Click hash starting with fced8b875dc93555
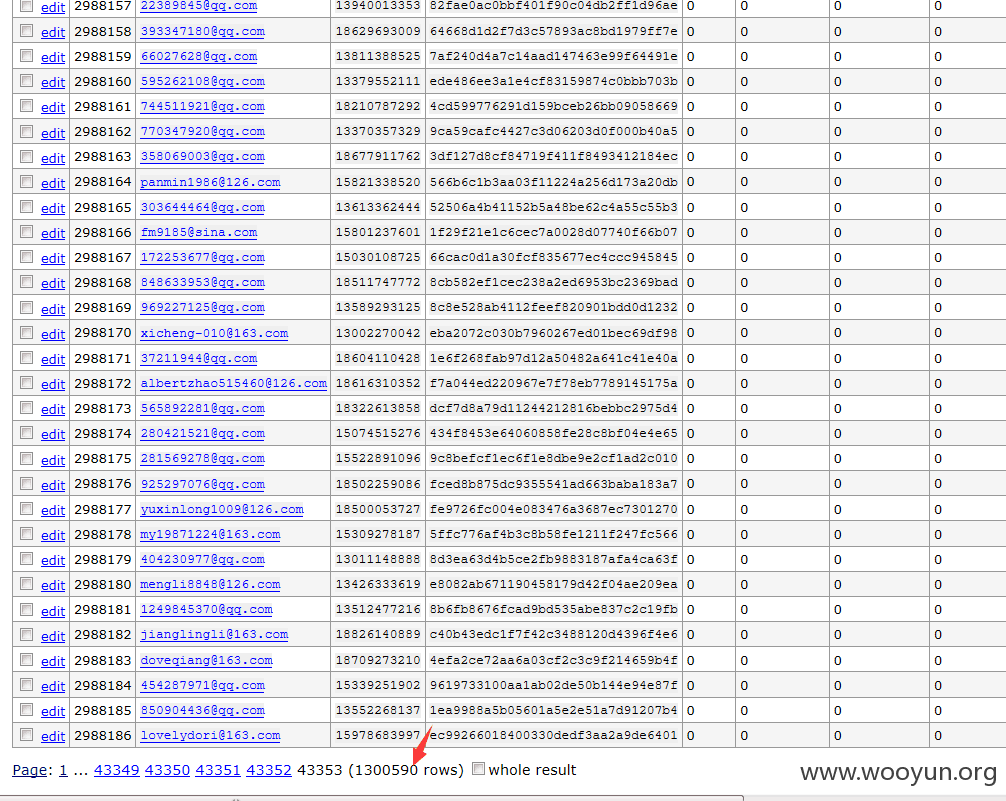 coord(554,483)
